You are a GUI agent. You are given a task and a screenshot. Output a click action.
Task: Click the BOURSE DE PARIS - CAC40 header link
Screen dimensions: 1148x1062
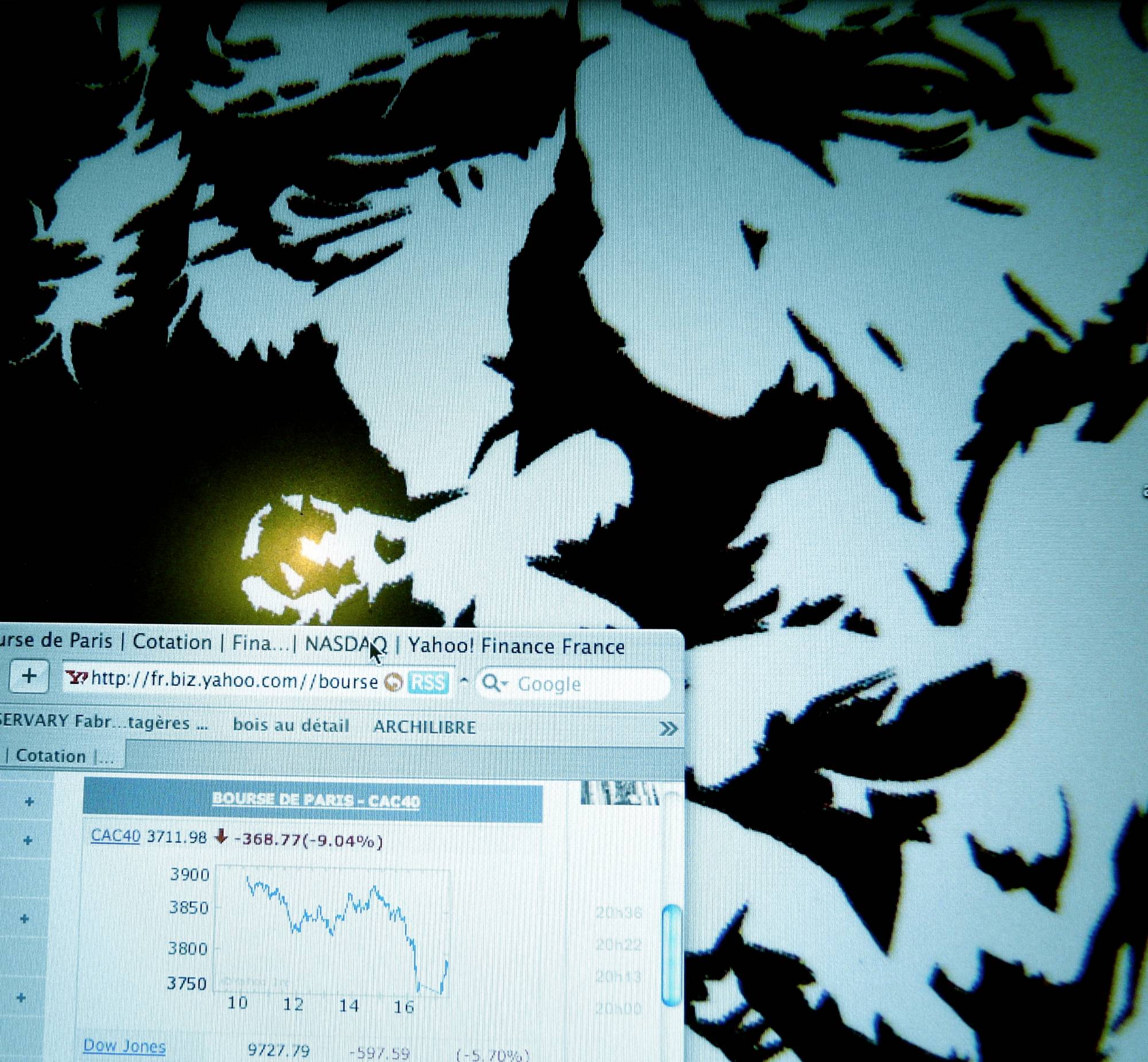[316, 799]
